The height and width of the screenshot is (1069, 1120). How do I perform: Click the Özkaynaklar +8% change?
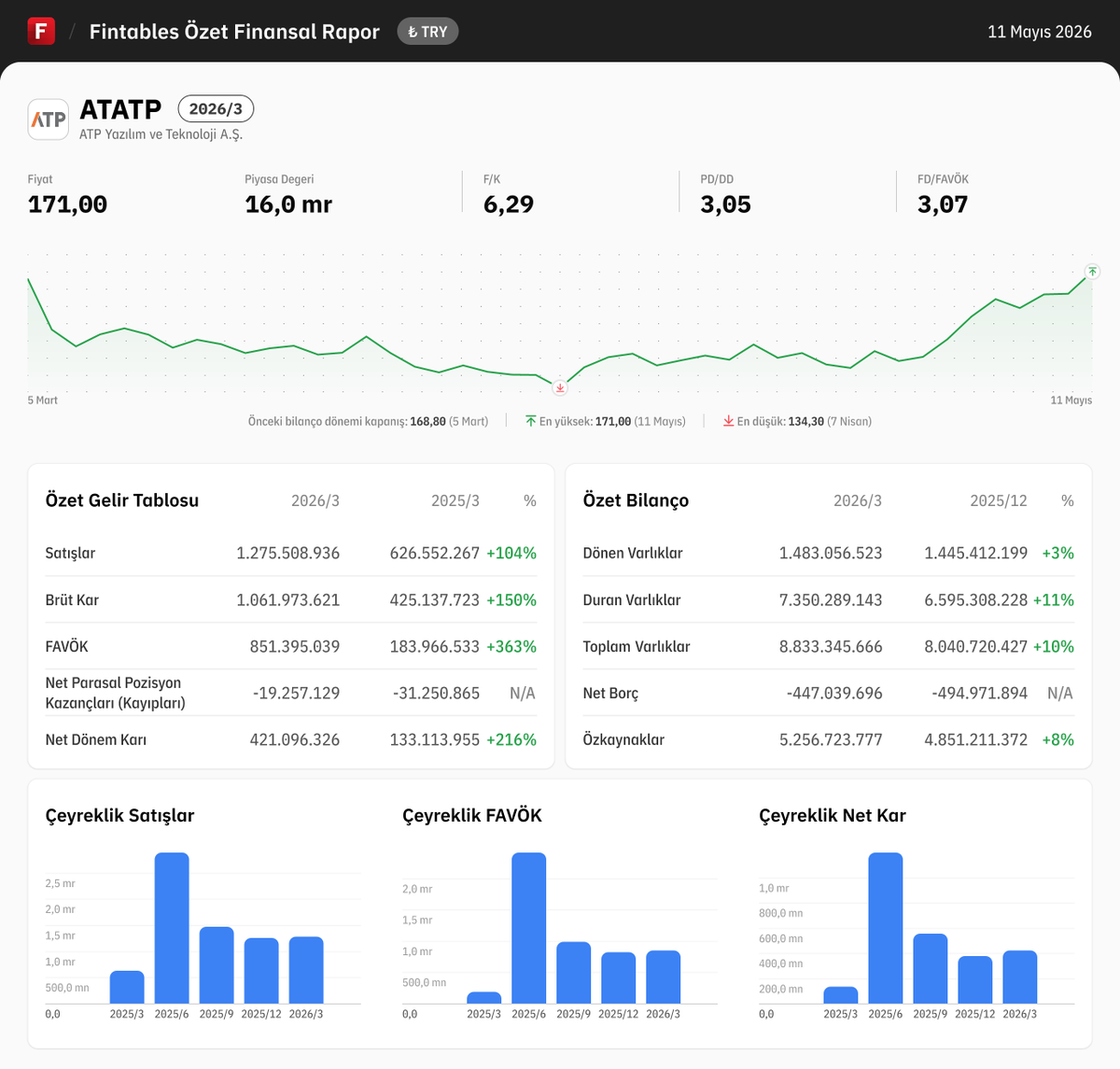pyautogui.click(x=1058, y=739)
